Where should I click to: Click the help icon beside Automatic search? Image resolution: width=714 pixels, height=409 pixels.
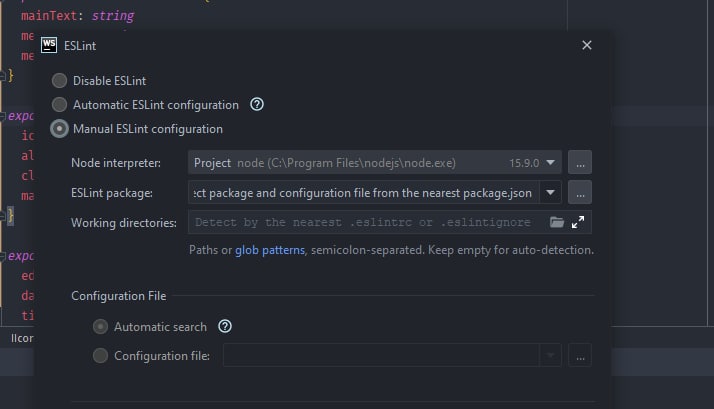[x=225, y=326]
